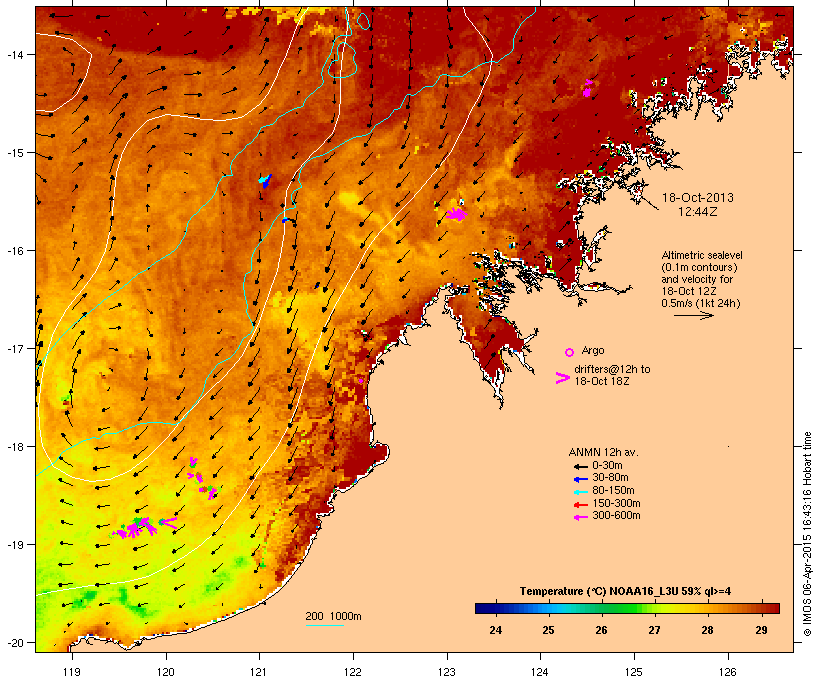Image resolution: width=820 pixels, height=680 pixels.
Task: Click the color bar value 27
Action: pyautogui.click(x=654, y=630)
